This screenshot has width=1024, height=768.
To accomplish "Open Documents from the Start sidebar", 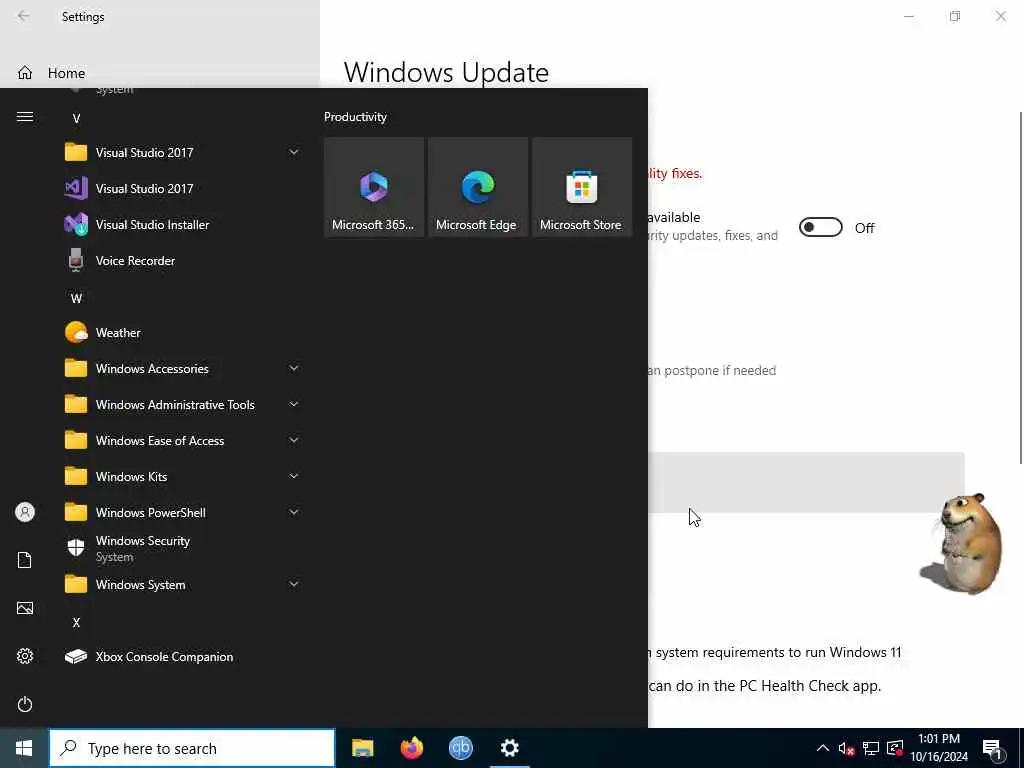I will pos(25,560).
